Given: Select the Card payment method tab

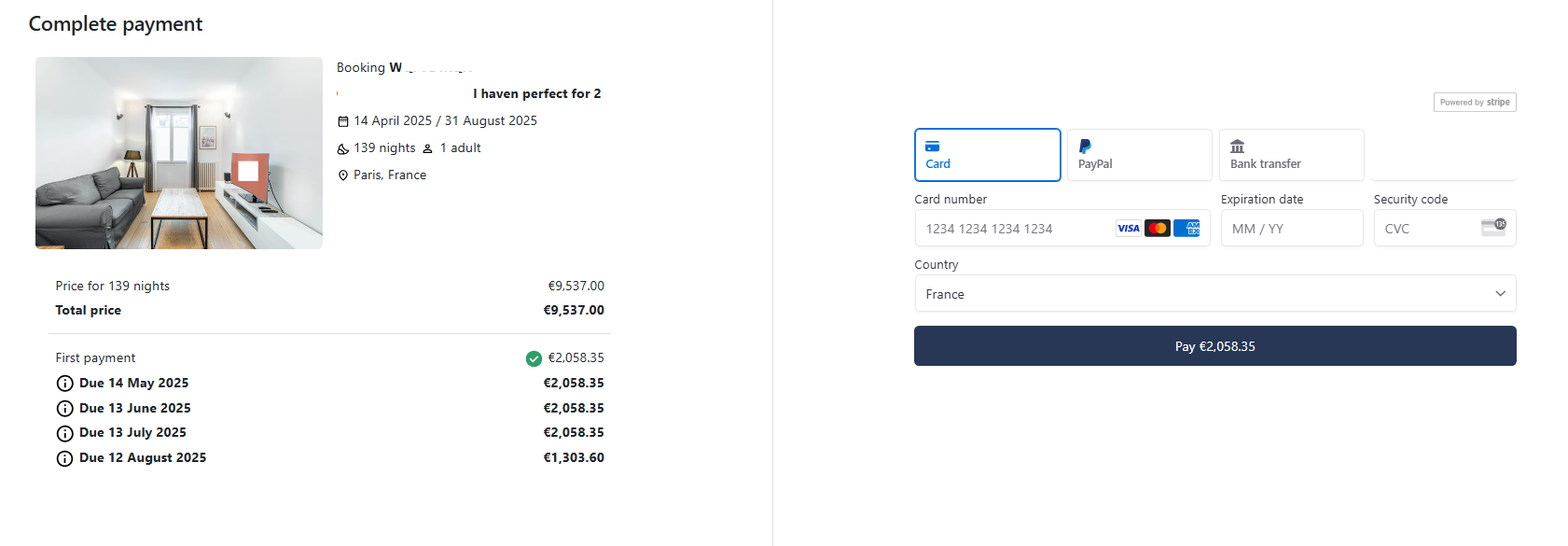Looking at the screenshot, I should (x=988, y=155).
